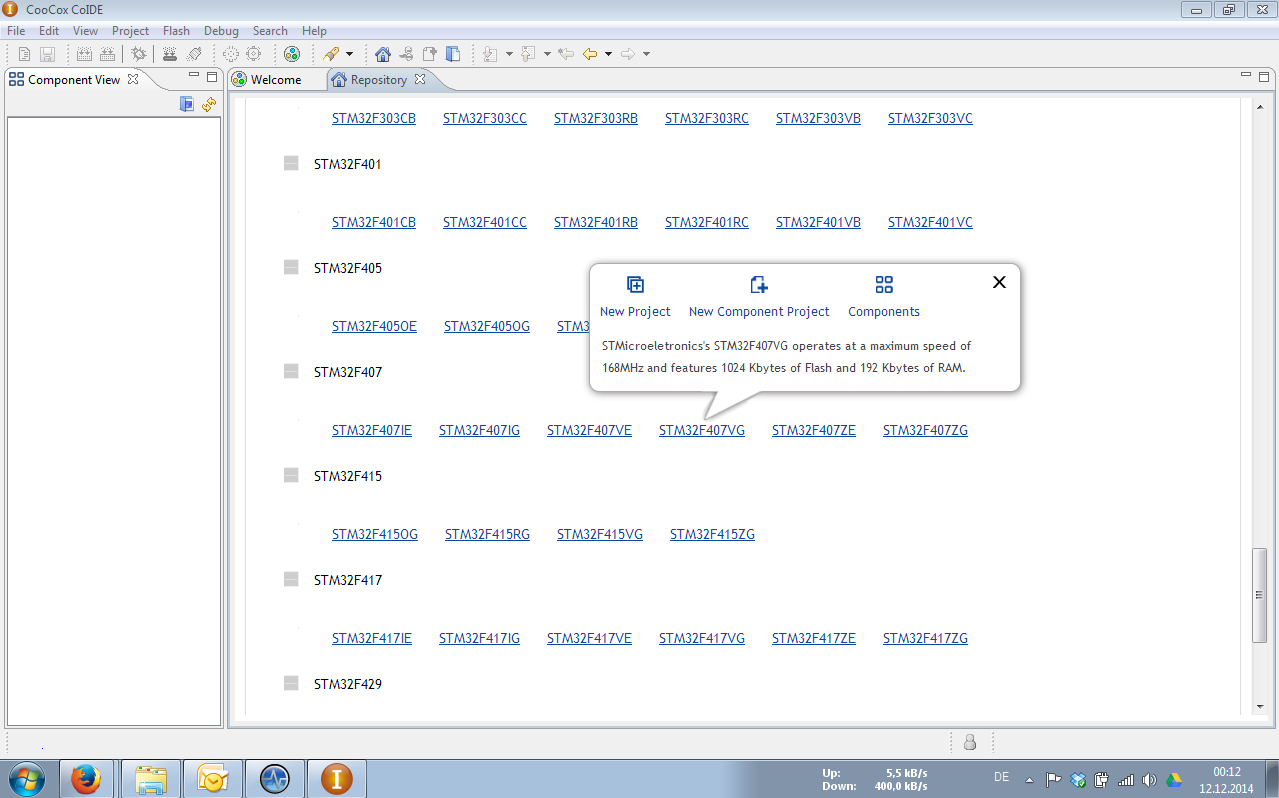Close the Component View tab
Image resolution: width=1279 pixels, height=798 pixels.
point(133,79)
